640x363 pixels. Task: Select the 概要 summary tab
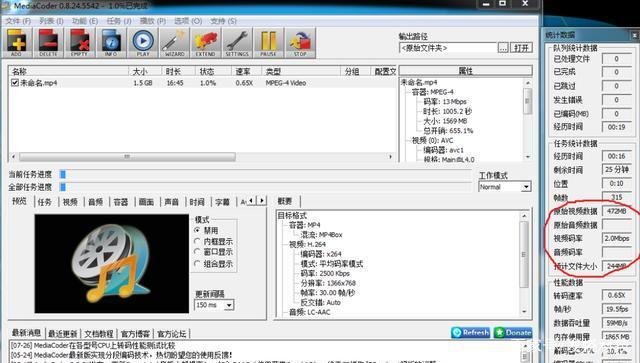[x=285, y=201]
